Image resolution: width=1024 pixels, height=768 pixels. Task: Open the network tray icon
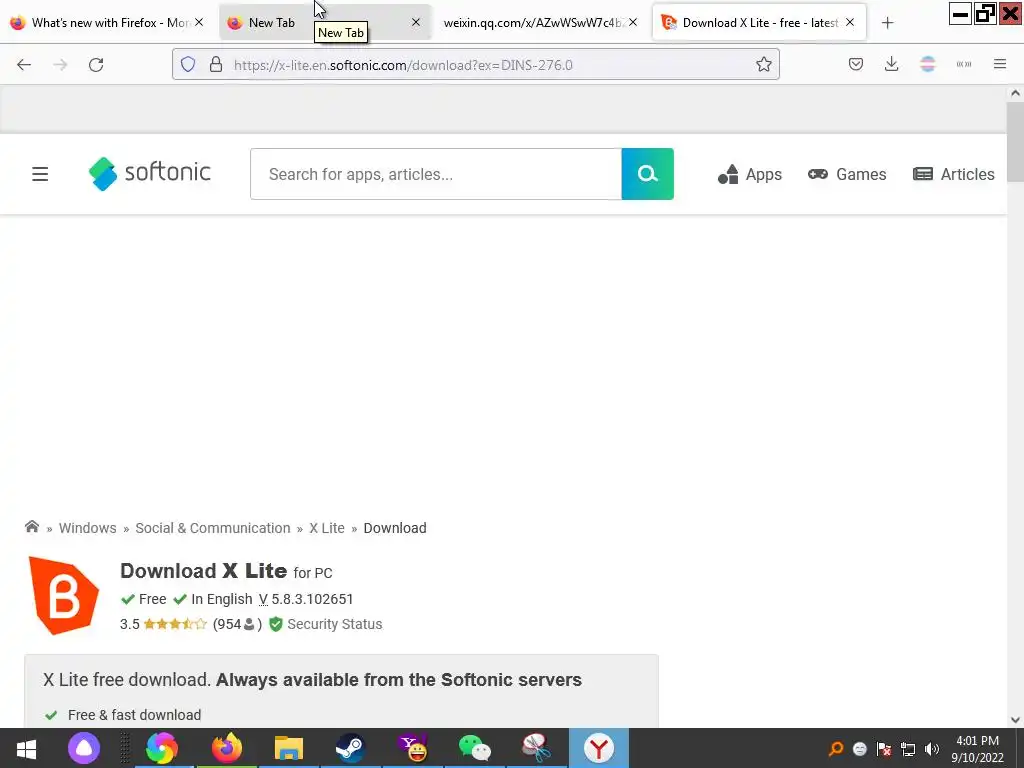point(908,749)
